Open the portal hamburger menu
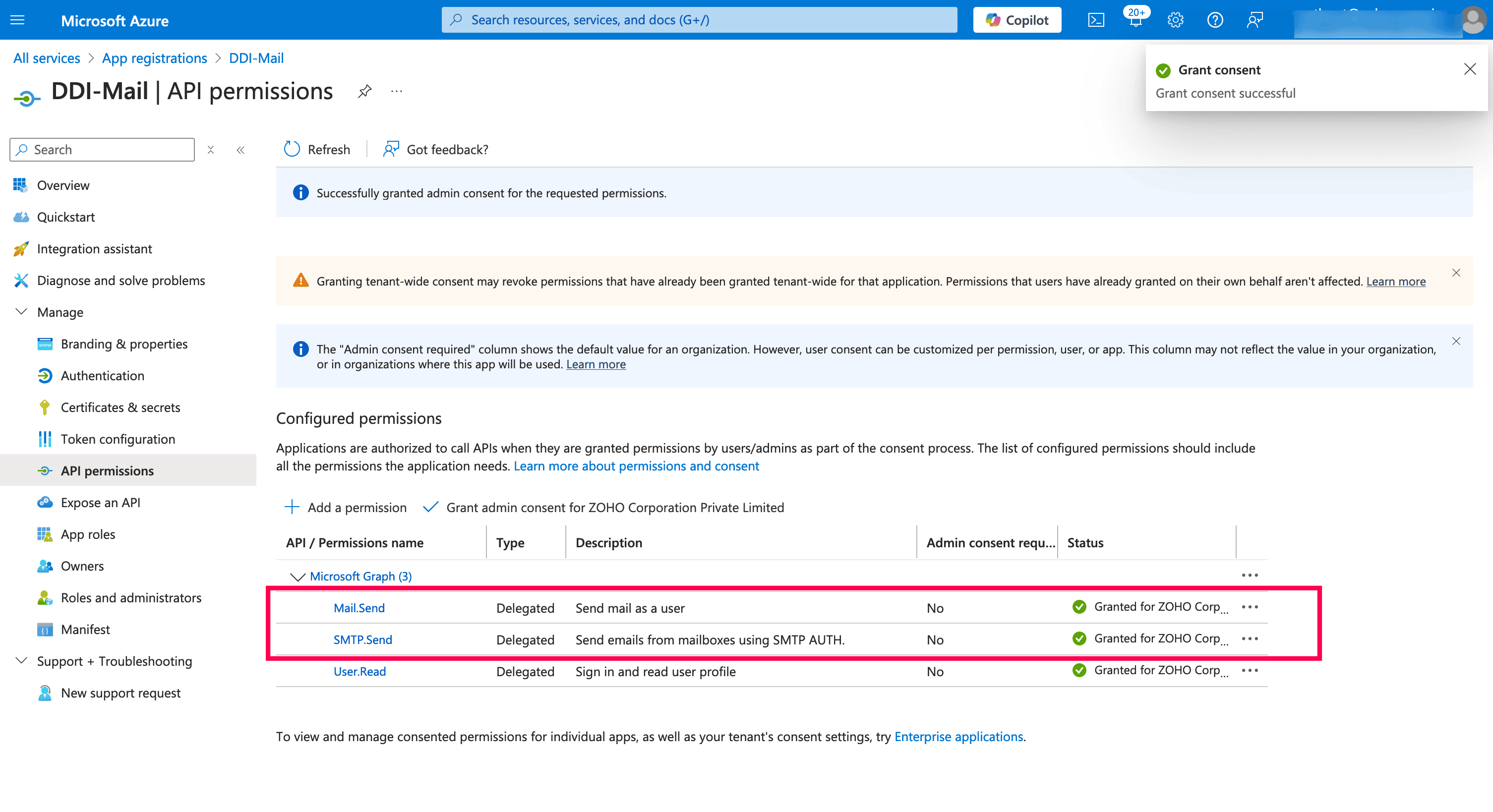Image resolution: width=1493 pixels, height=812 pixels. click(18, 20)
